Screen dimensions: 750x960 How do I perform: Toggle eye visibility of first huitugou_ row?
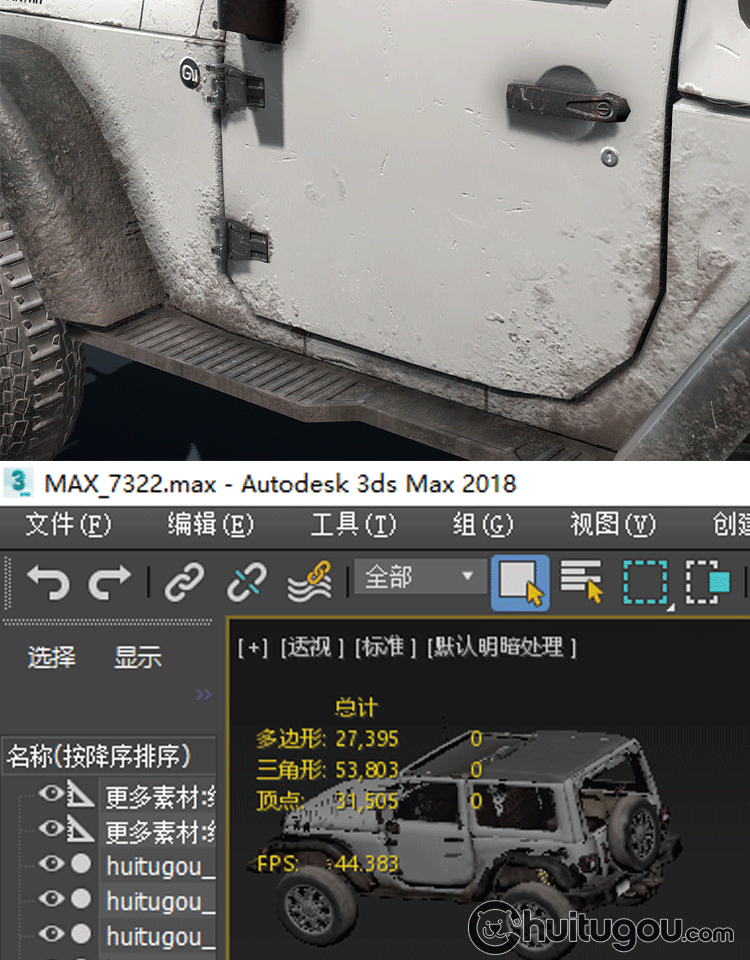tap(51, 864)
